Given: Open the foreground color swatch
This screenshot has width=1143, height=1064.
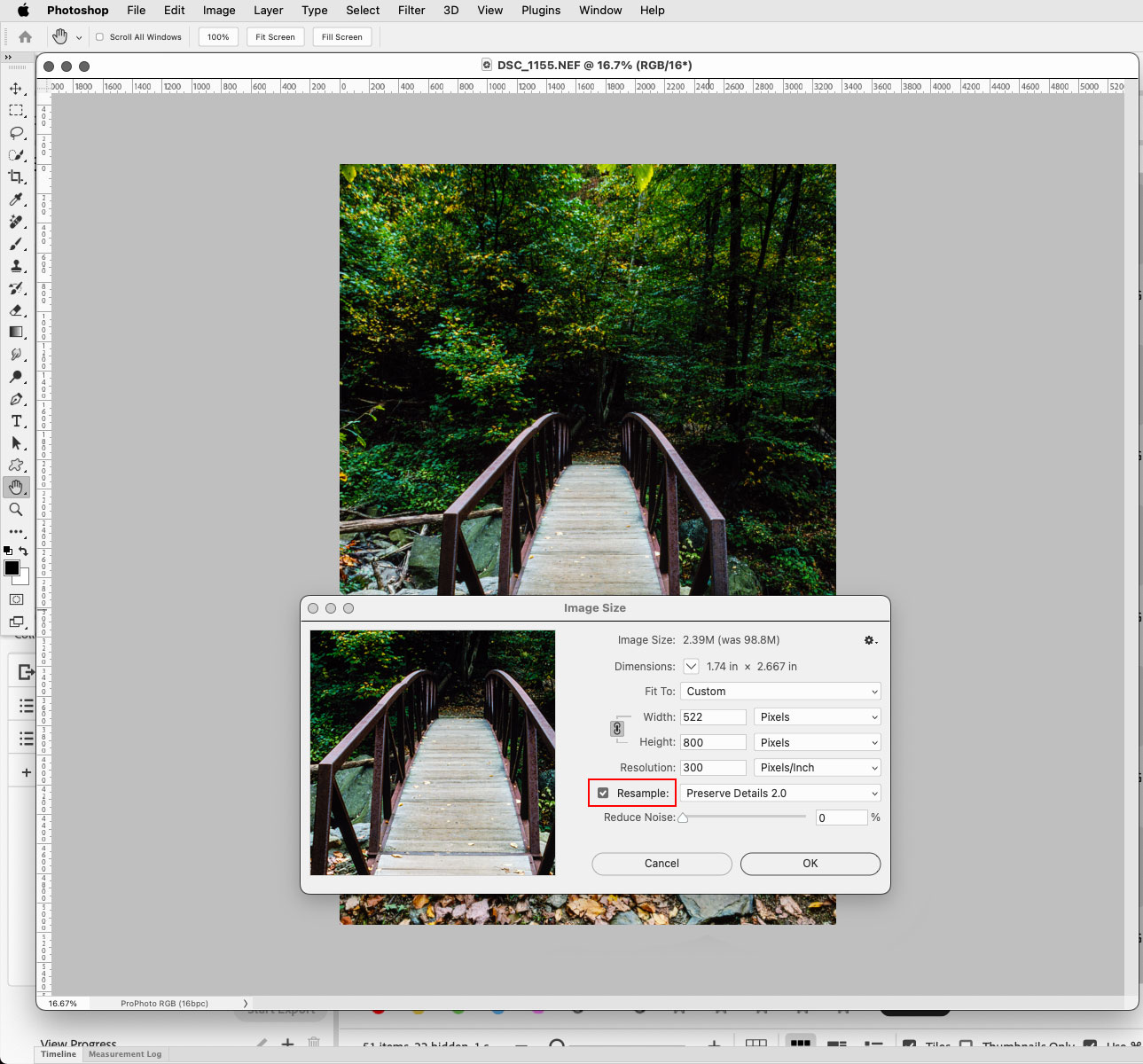Looking at the screenshot, I should [x=12, y=569].
